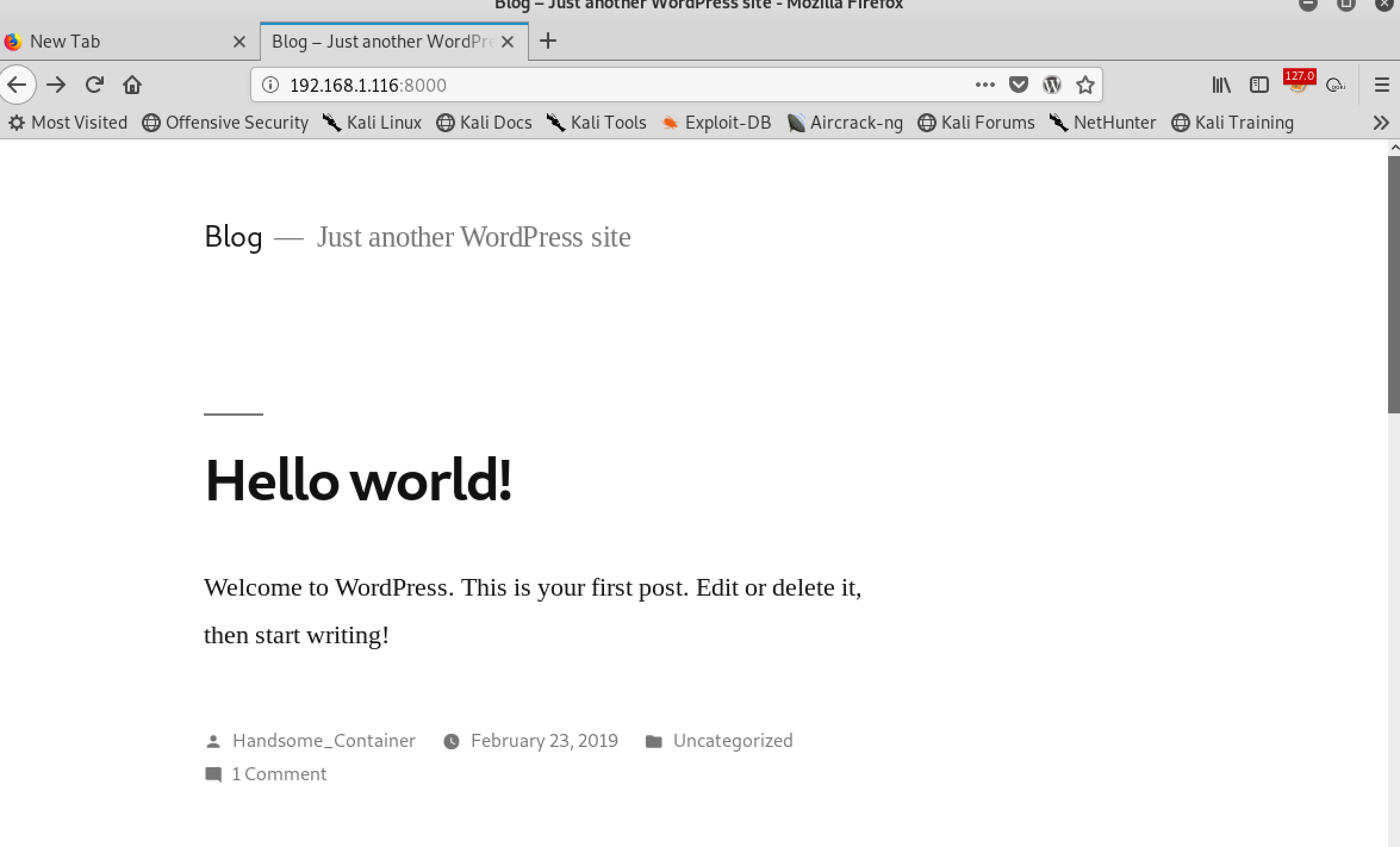
Task: Open the Kali Docs bookmark
Action: click(x=484, y=123)
